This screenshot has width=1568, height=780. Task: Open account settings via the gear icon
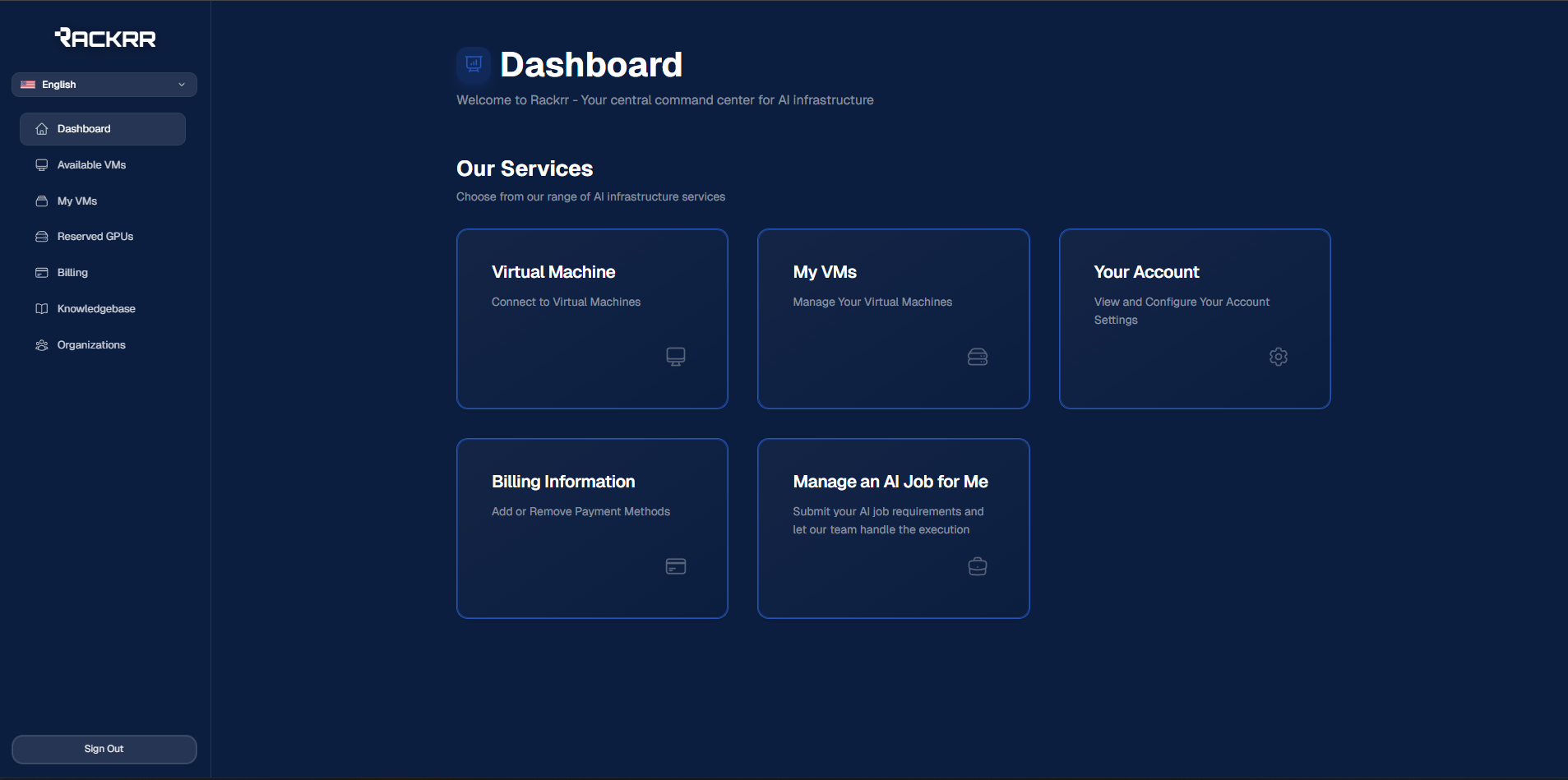click(x=1277, y=356)
